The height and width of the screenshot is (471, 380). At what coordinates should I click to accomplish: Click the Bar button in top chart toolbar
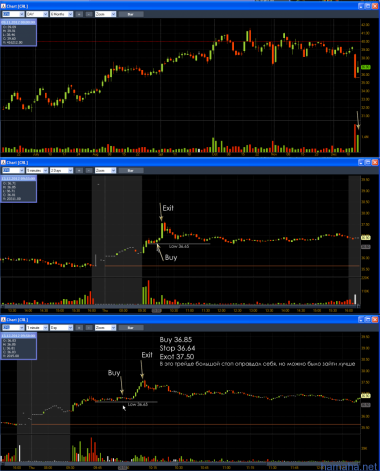coord(131,14)
